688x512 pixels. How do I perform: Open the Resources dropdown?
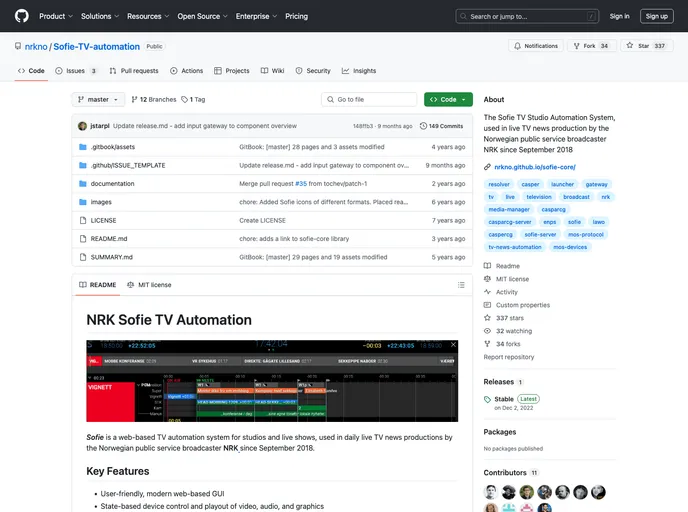148,16
